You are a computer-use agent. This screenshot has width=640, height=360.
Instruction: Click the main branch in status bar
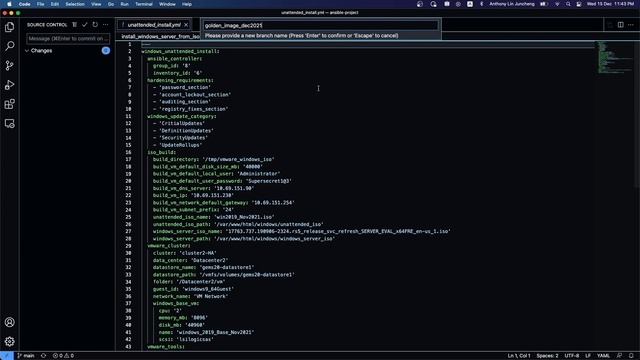[x=26, y=356]
